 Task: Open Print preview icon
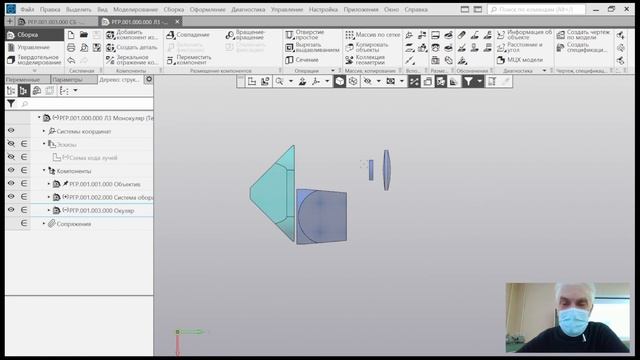point(84,48)
